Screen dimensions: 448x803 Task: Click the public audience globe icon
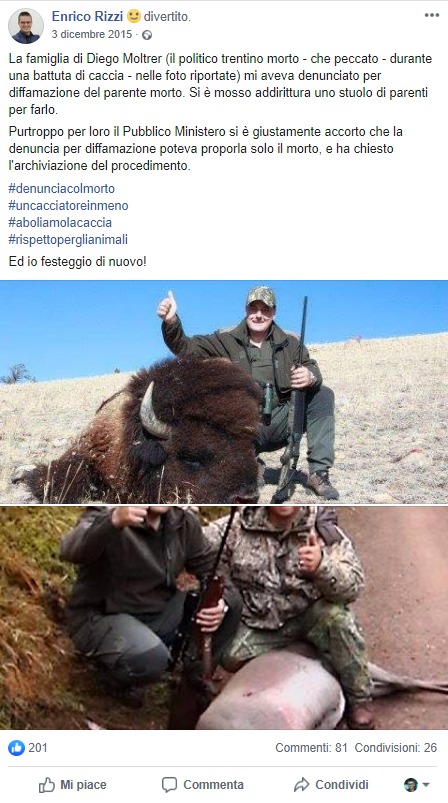pyautogui.click(x=147, y=35)
